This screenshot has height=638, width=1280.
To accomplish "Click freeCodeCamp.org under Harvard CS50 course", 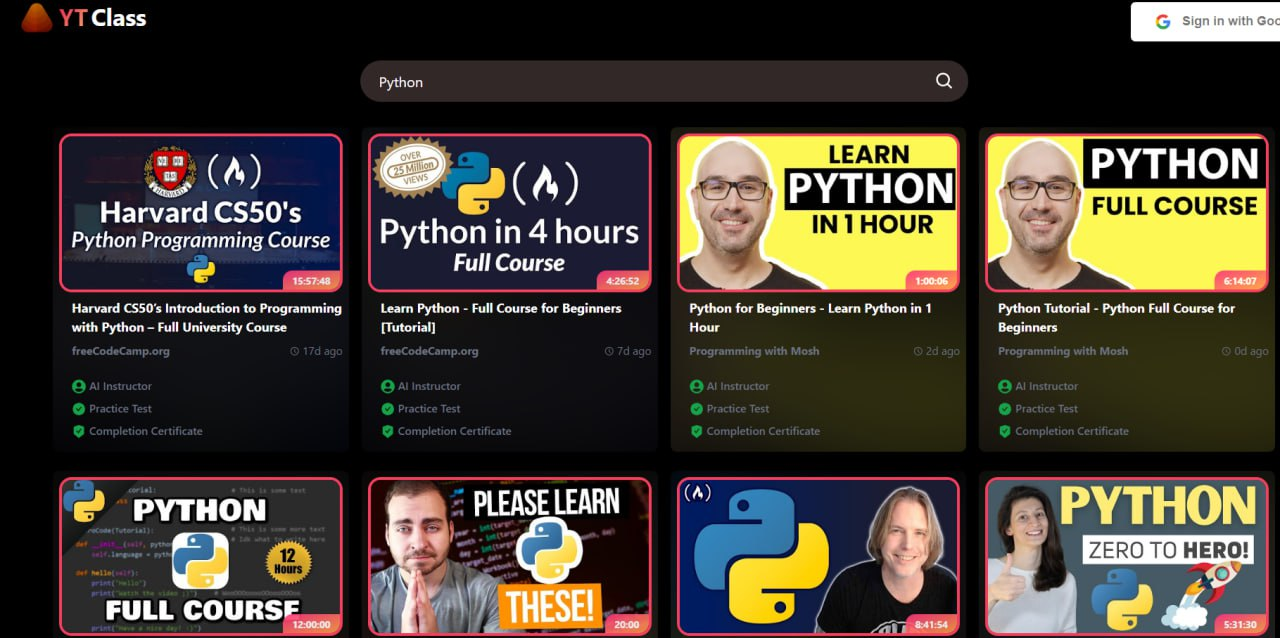I will [121, 351].
